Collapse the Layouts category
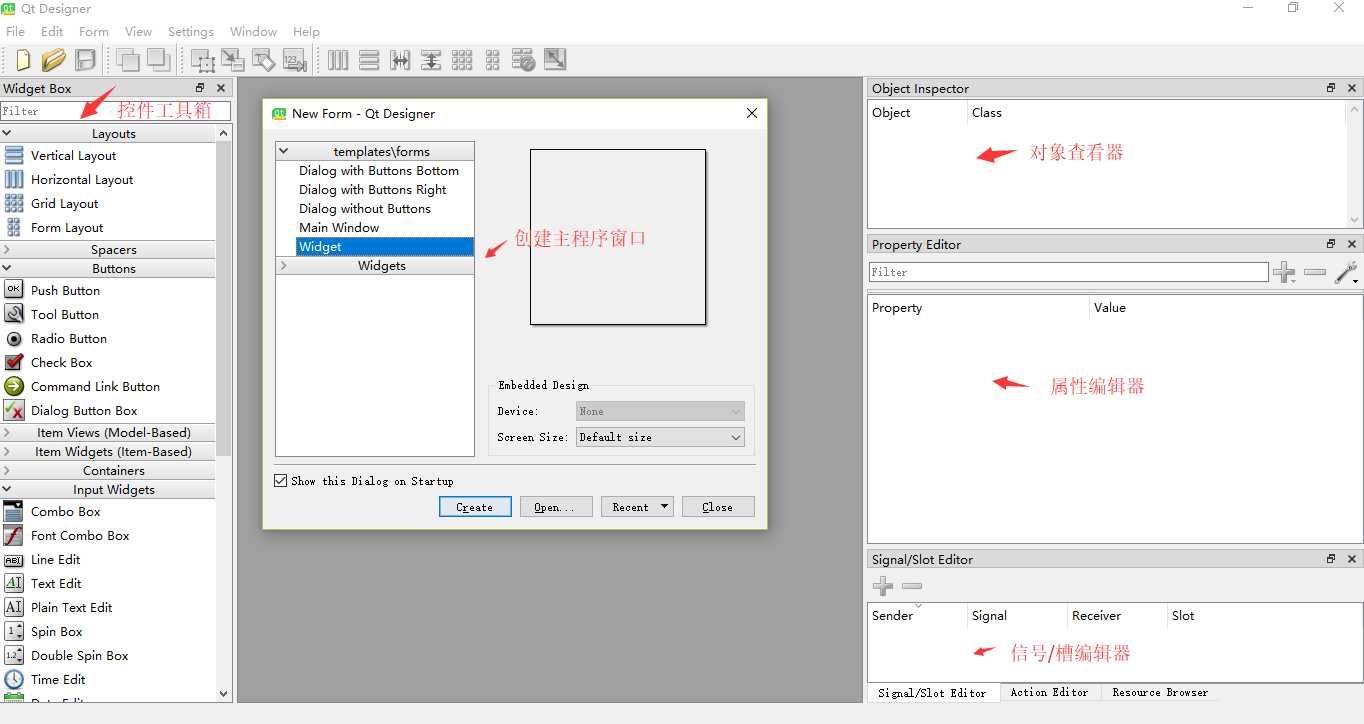The image size is (1364, 724). tap(8, 133)
